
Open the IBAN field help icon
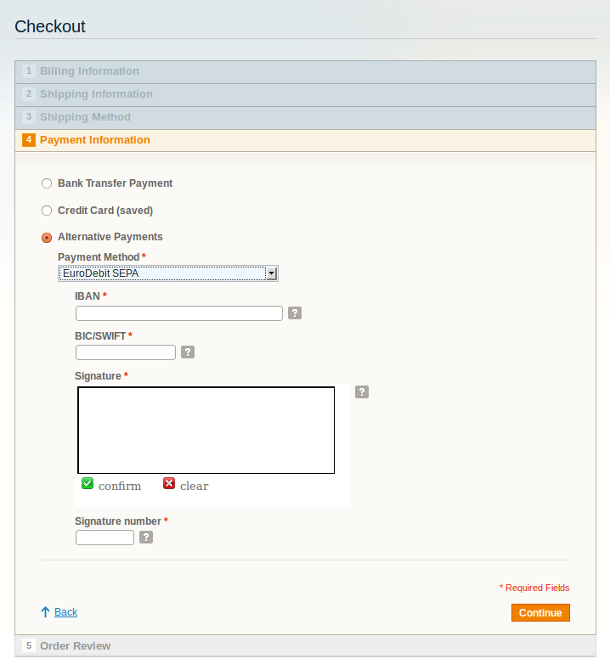coord(295,313)
